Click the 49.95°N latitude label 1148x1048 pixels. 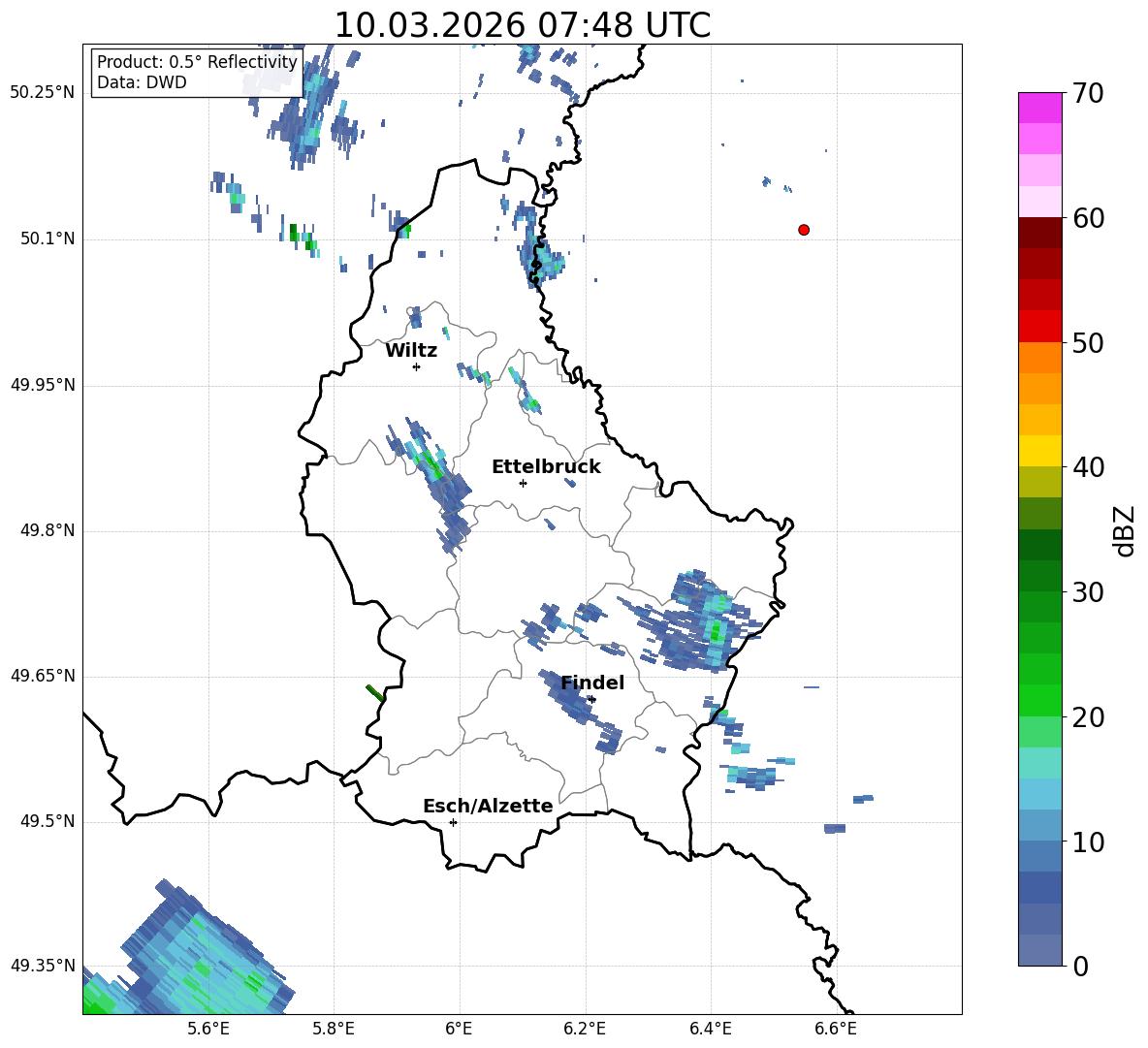pyautogui.click(x=43, y=385)
